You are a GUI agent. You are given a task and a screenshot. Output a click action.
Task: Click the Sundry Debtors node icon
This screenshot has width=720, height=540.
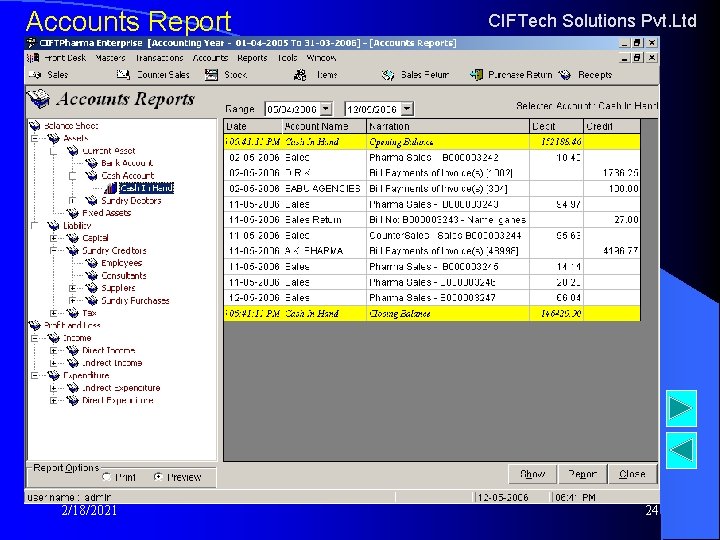pos(92,201)
